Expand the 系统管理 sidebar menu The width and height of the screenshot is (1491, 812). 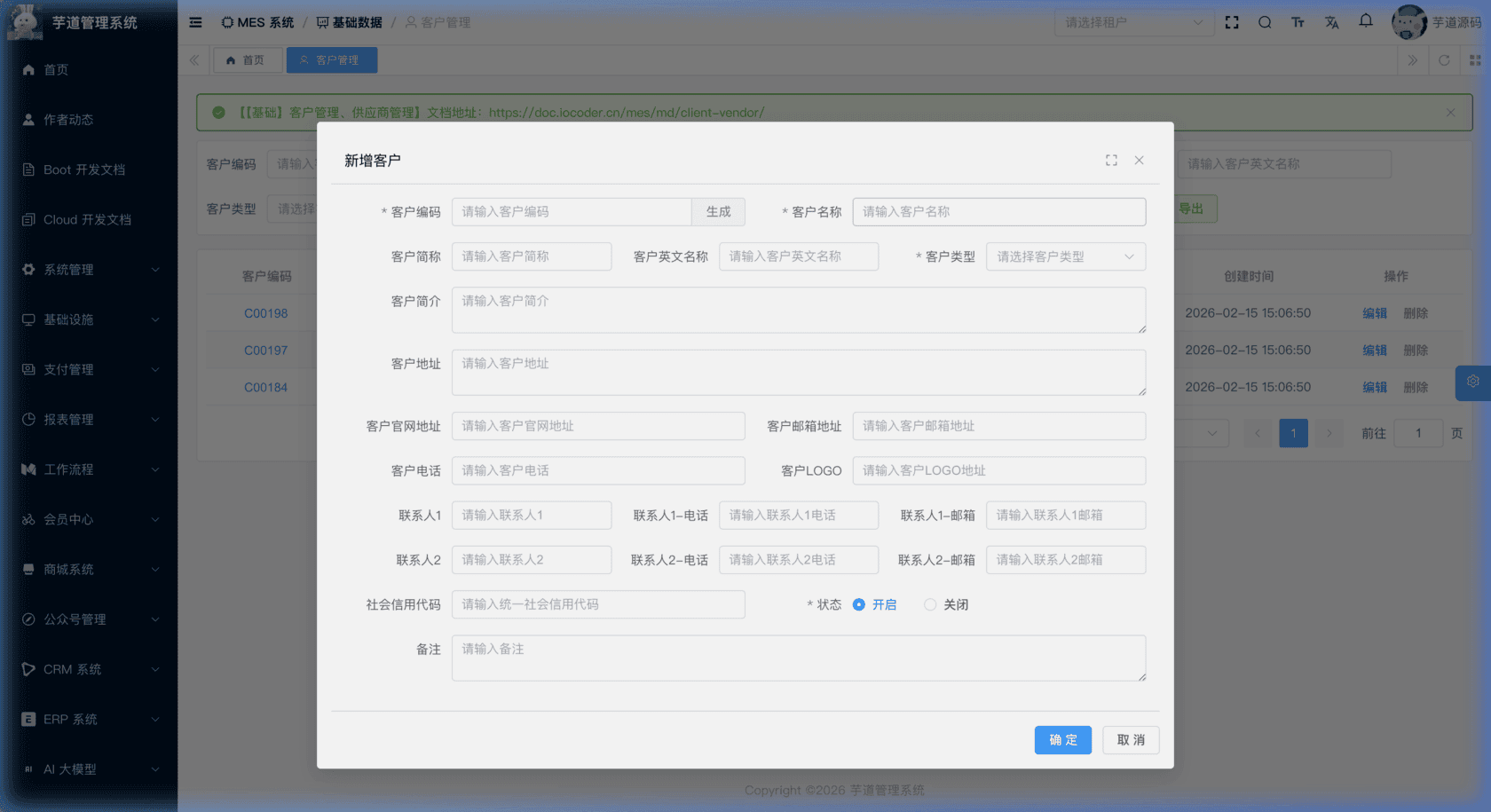(x=89, y=270)
